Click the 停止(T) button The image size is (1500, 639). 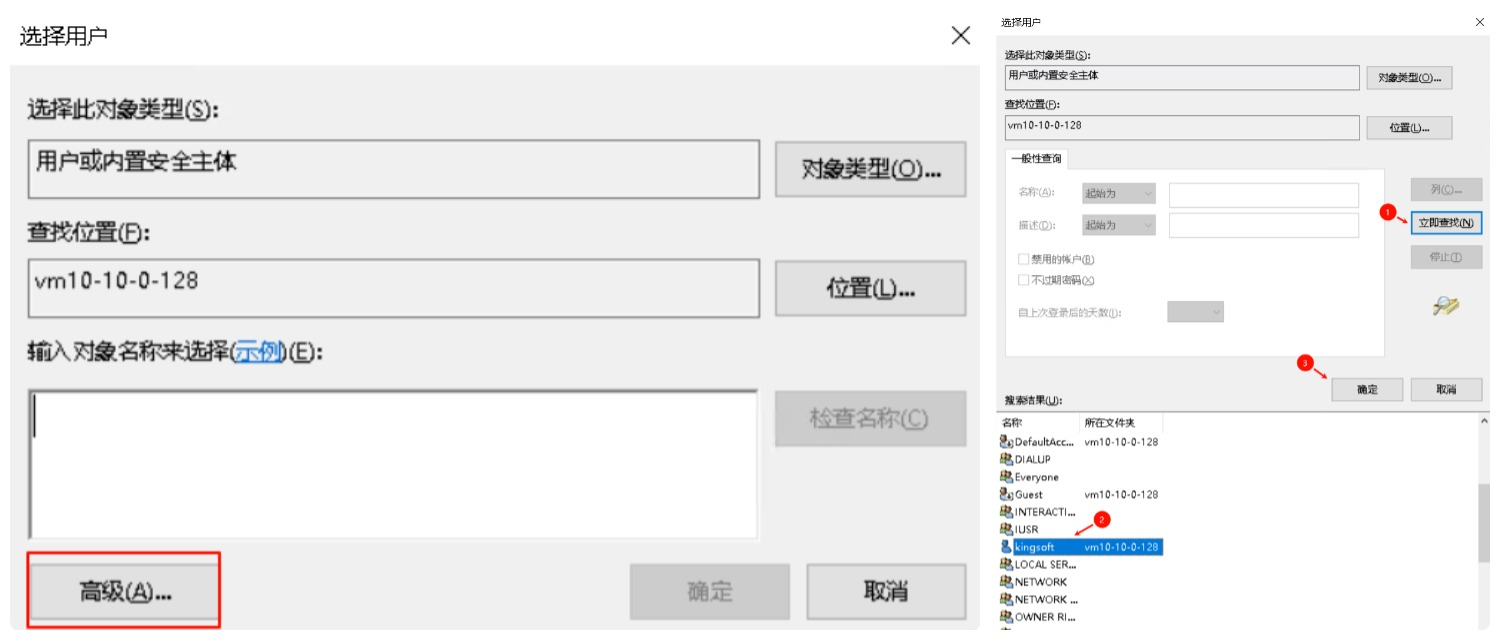1446,257
